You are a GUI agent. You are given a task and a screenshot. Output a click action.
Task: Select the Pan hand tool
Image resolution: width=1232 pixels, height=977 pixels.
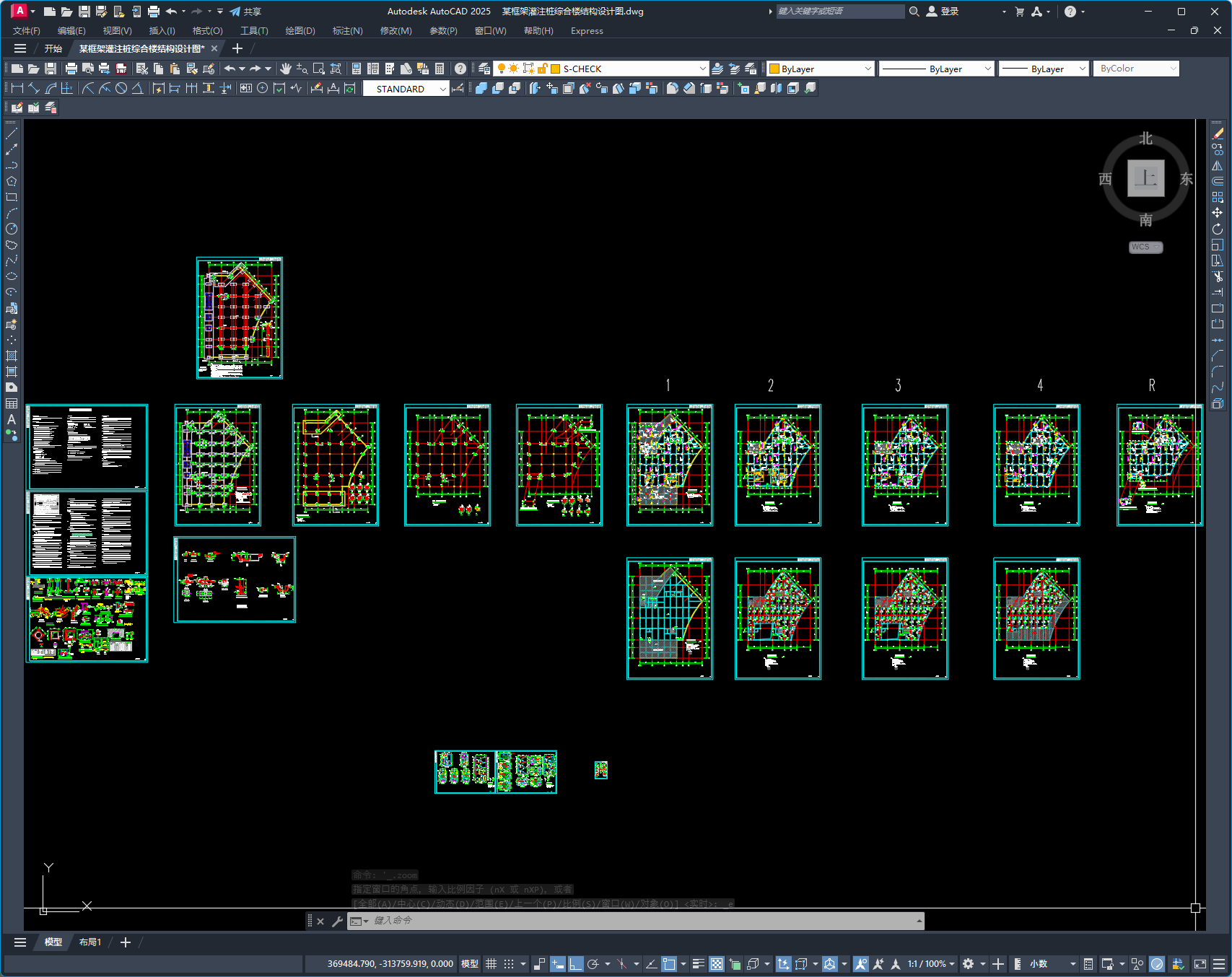(x=286, y=69)
